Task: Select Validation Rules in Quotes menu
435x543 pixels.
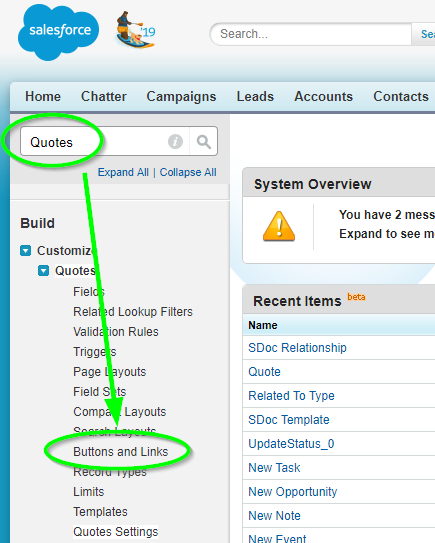Action: pos(116,331)
